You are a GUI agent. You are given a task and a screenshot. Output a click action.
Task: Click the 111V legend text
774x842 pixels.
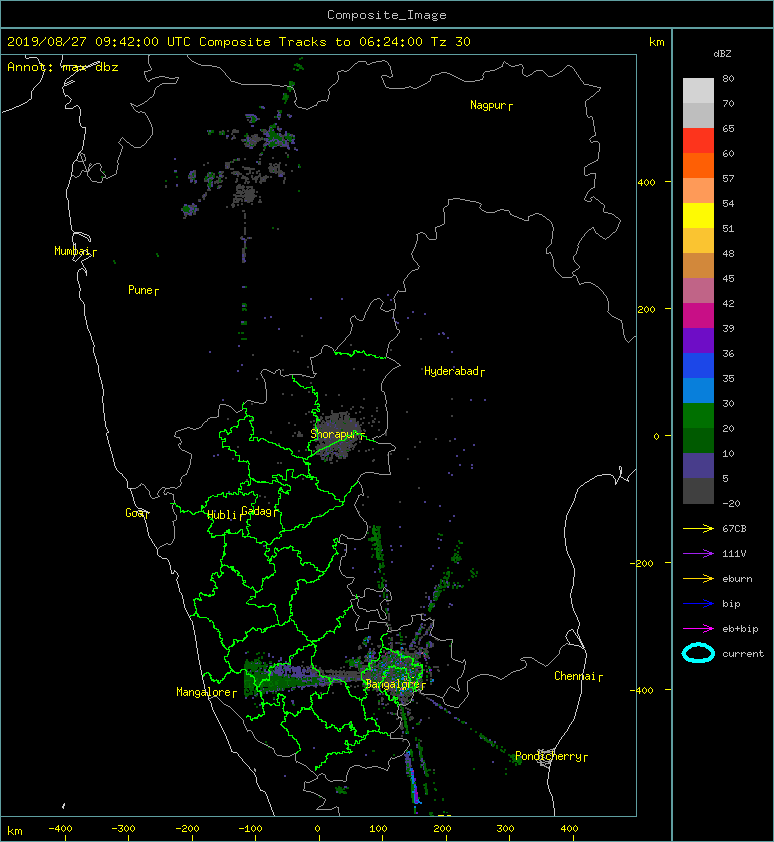[x=734, y=554]
